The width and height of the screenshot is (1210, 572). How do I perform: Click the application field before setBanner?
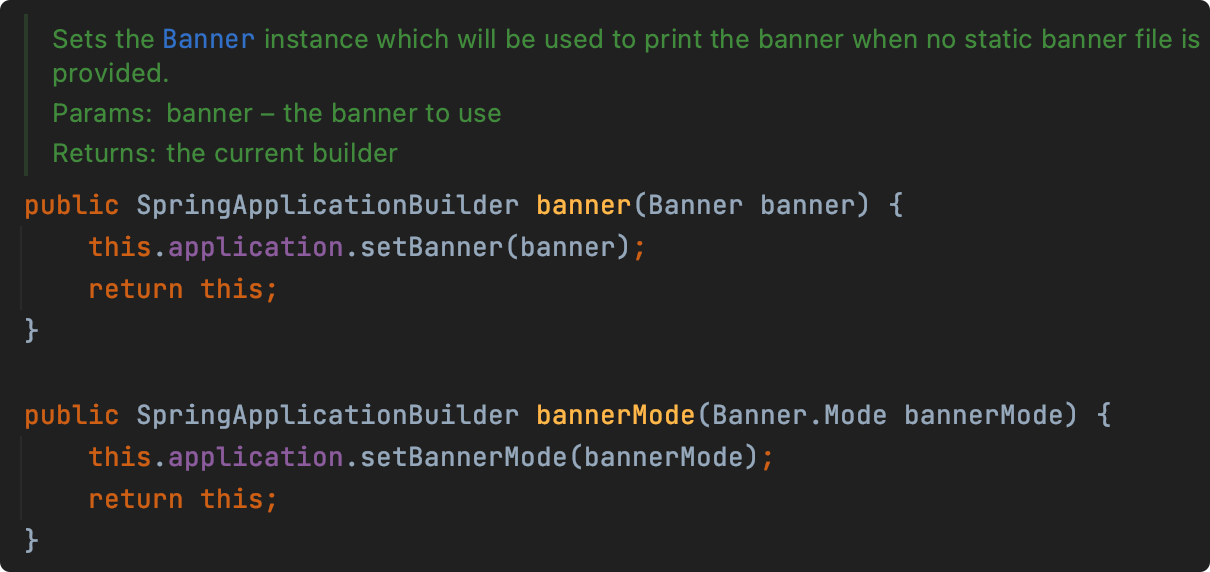coord(256,246)
